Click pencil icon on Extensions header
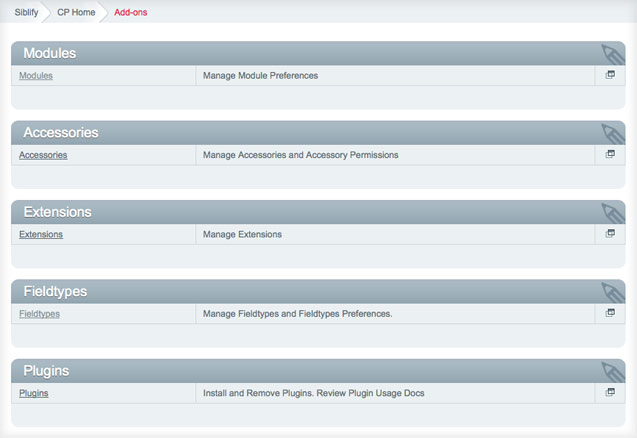 (613, 214)
